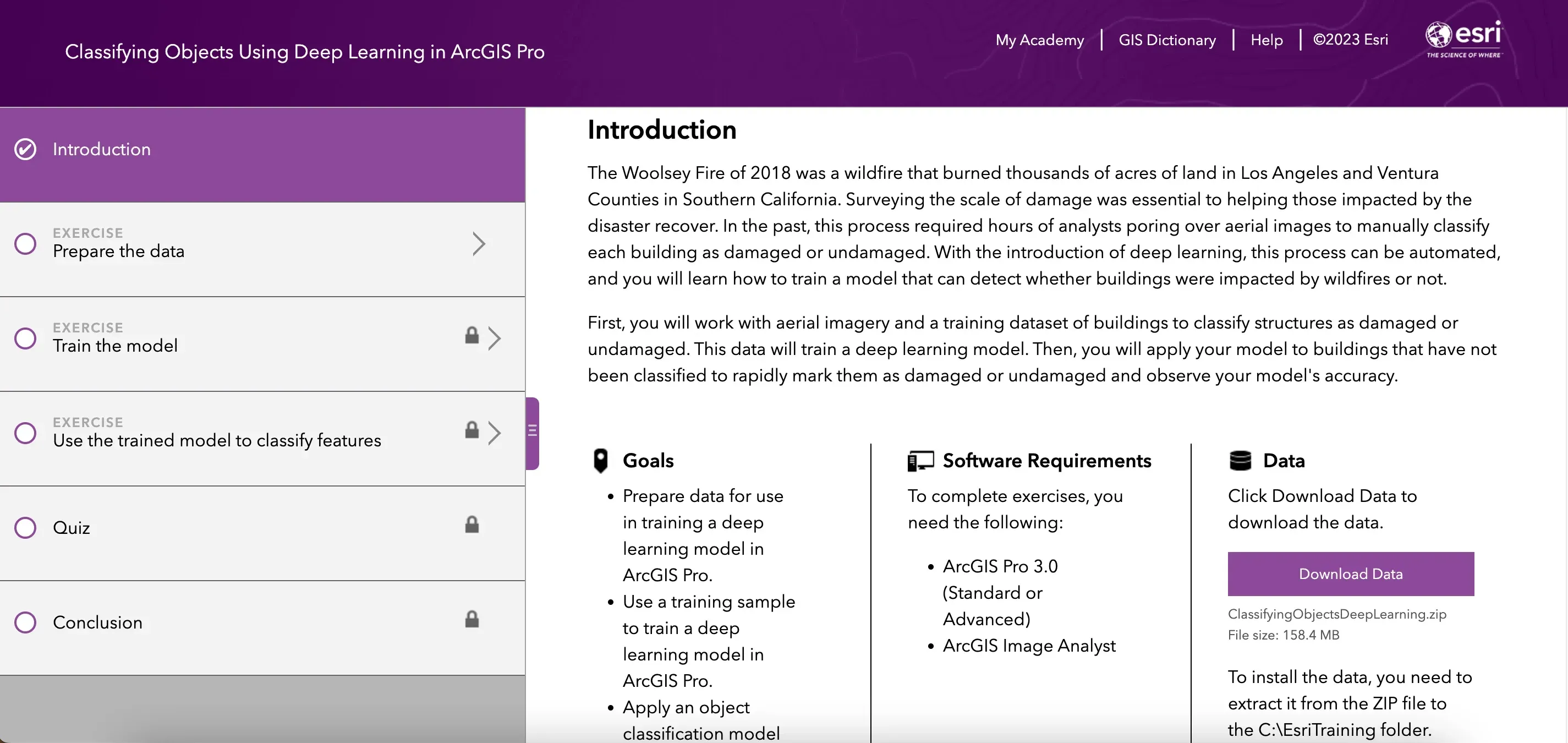The height and width of the screenshot is (743, 1568).
Task: Click the Download Data button
Action: tap(1351, 573)
